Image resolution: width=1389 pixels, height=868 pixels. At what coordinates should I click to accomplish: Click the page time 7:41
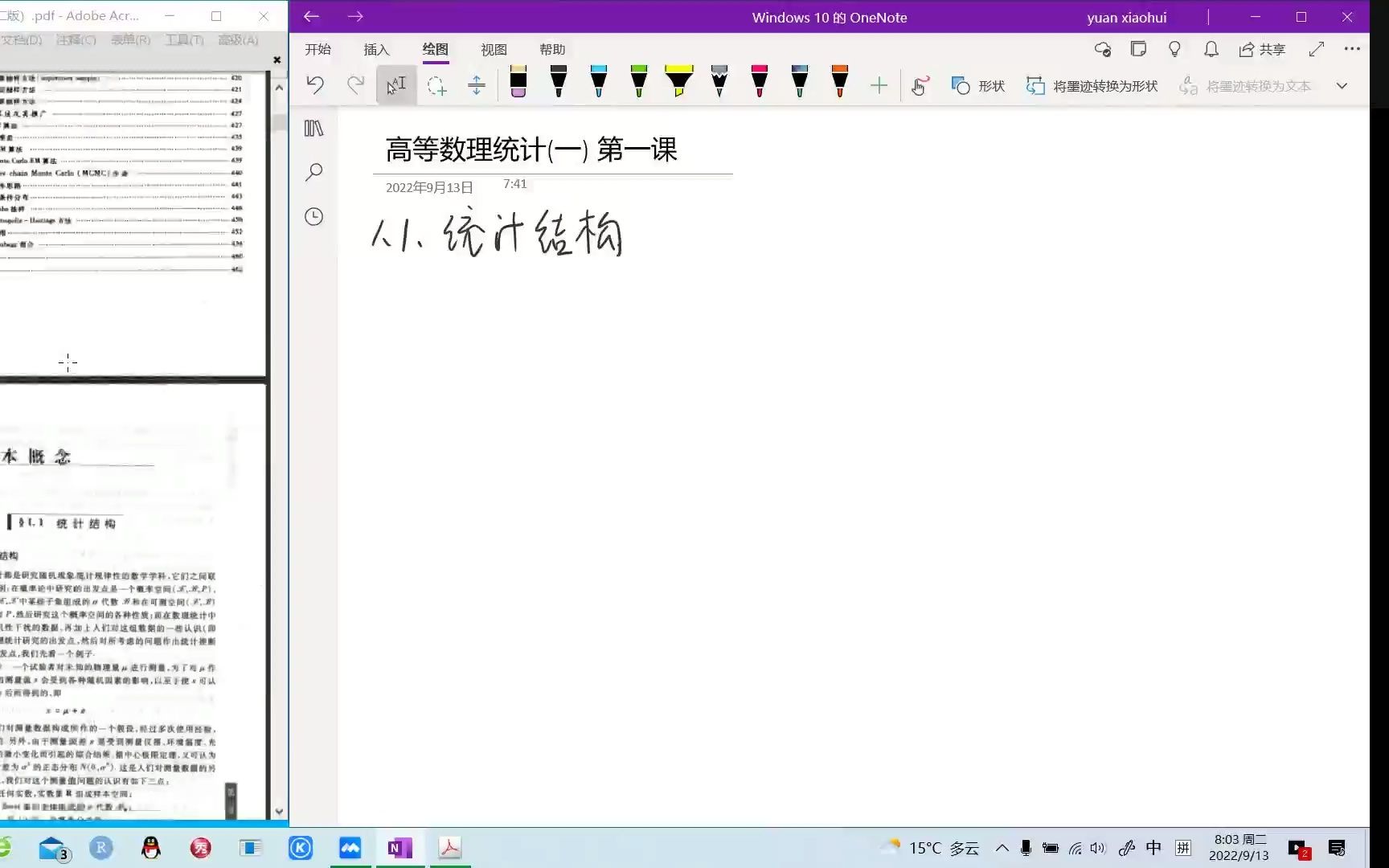point(515,184)
